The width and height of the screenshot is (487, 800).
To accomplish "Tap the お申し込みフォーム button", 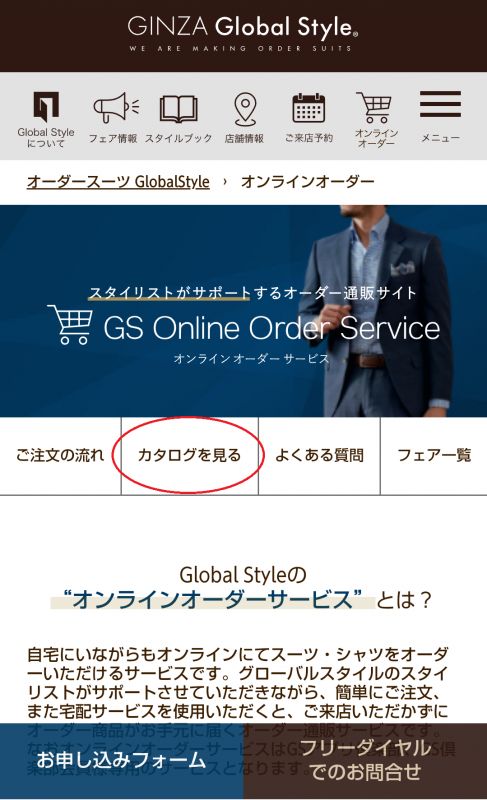I will [121, 761].
